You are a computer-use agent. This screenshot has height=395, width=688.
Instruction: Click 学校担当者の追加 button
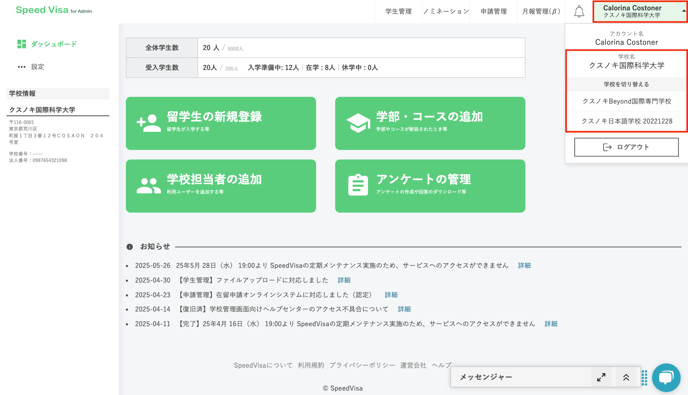221,186
